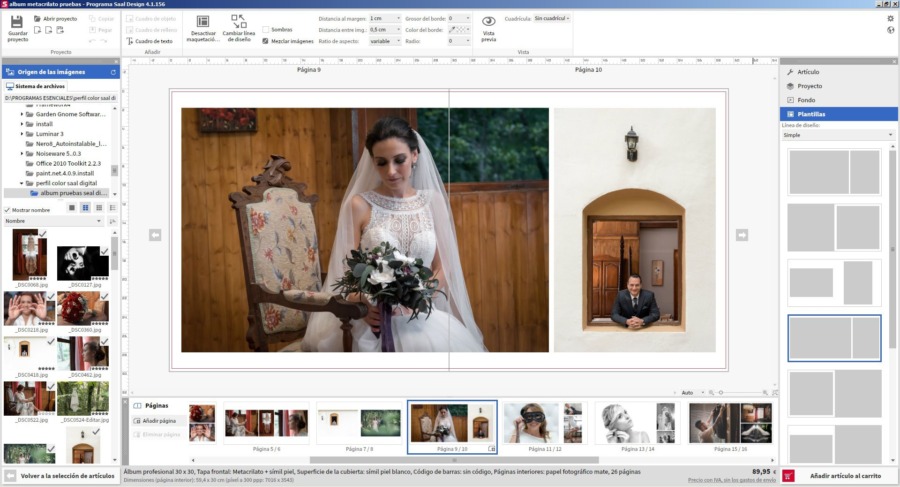Screen dimensions: 900x487
Task: Open settings gear icon at top right
Action: [x=890, y=18]
